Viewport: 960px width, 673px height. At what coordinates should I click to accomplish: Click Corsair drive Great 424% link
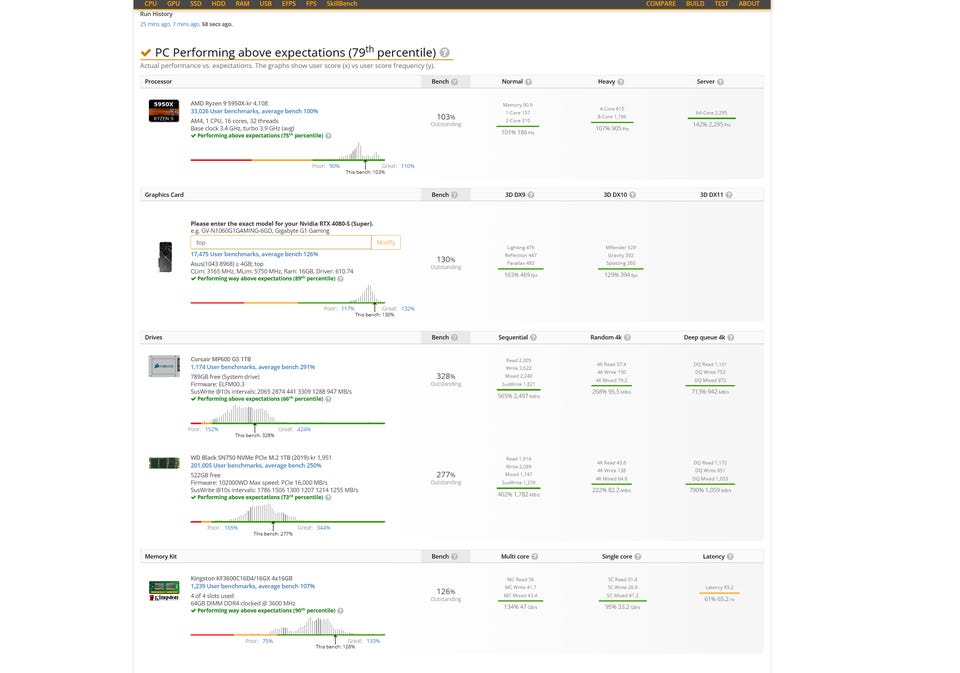(x=304, y=429)
